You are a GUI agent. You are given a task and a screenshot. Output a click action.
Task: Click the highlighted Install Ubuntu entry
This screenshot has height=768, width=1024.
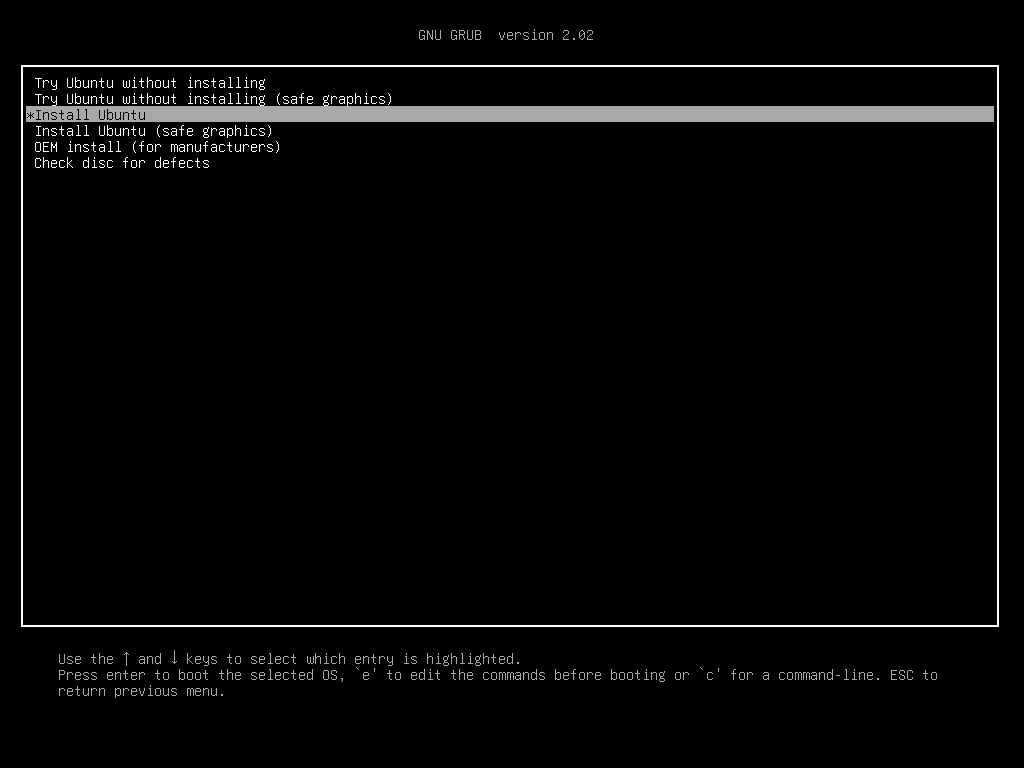click(x=90, y=115)
